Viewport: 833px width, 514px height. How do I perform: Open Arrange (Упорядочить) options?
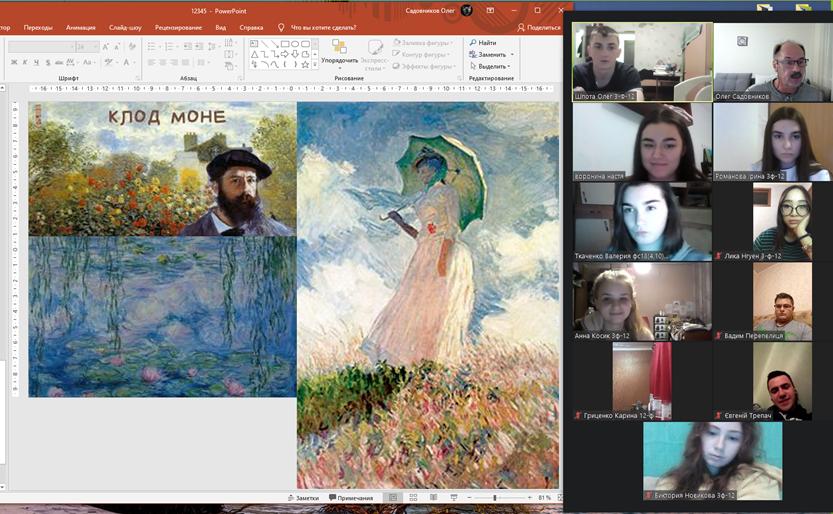click(339, 53)
